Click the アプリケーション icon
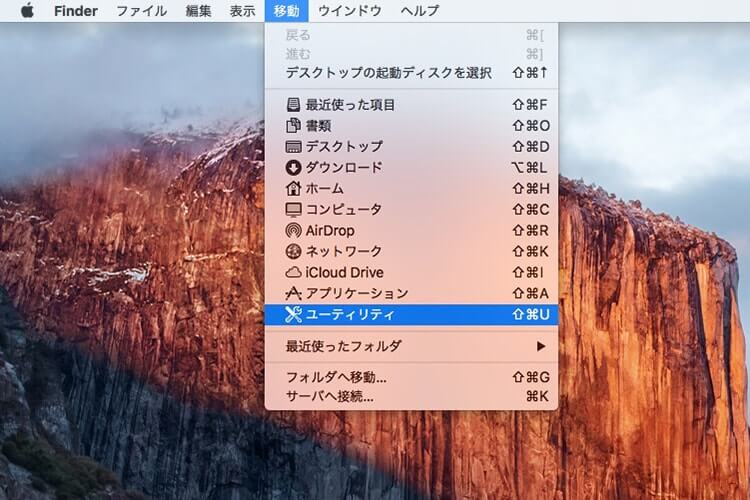Screen dimensions: 750x500 pos(293,293)
